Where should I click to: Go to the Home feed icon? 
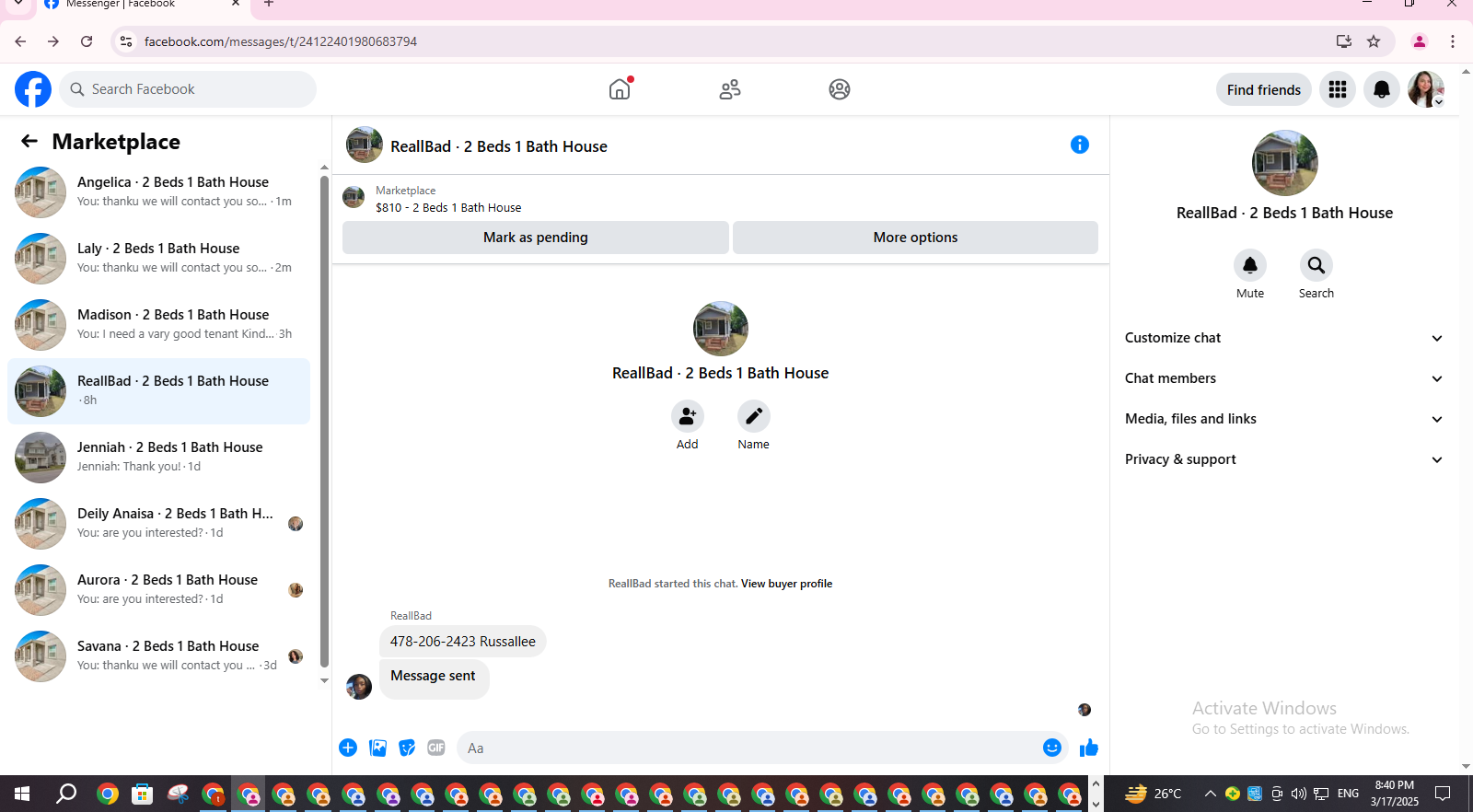click(x=620, y=89)
